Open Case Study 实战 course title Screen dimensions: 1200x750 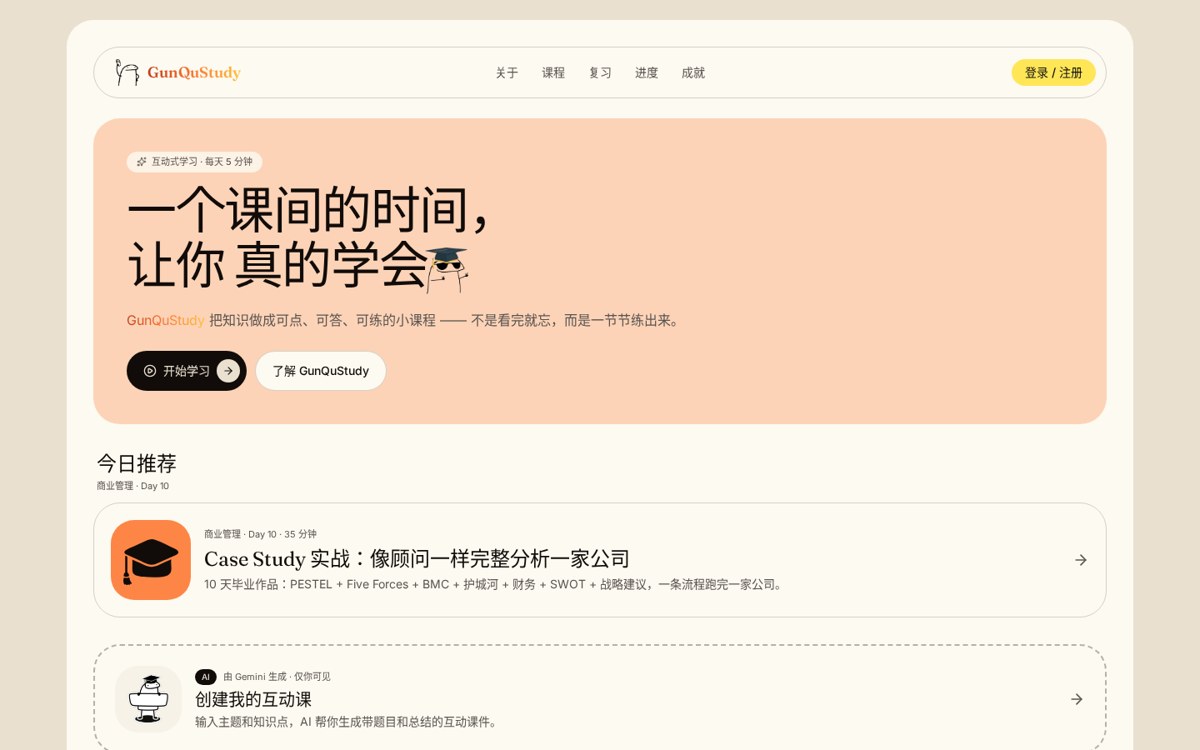[417, 558]
